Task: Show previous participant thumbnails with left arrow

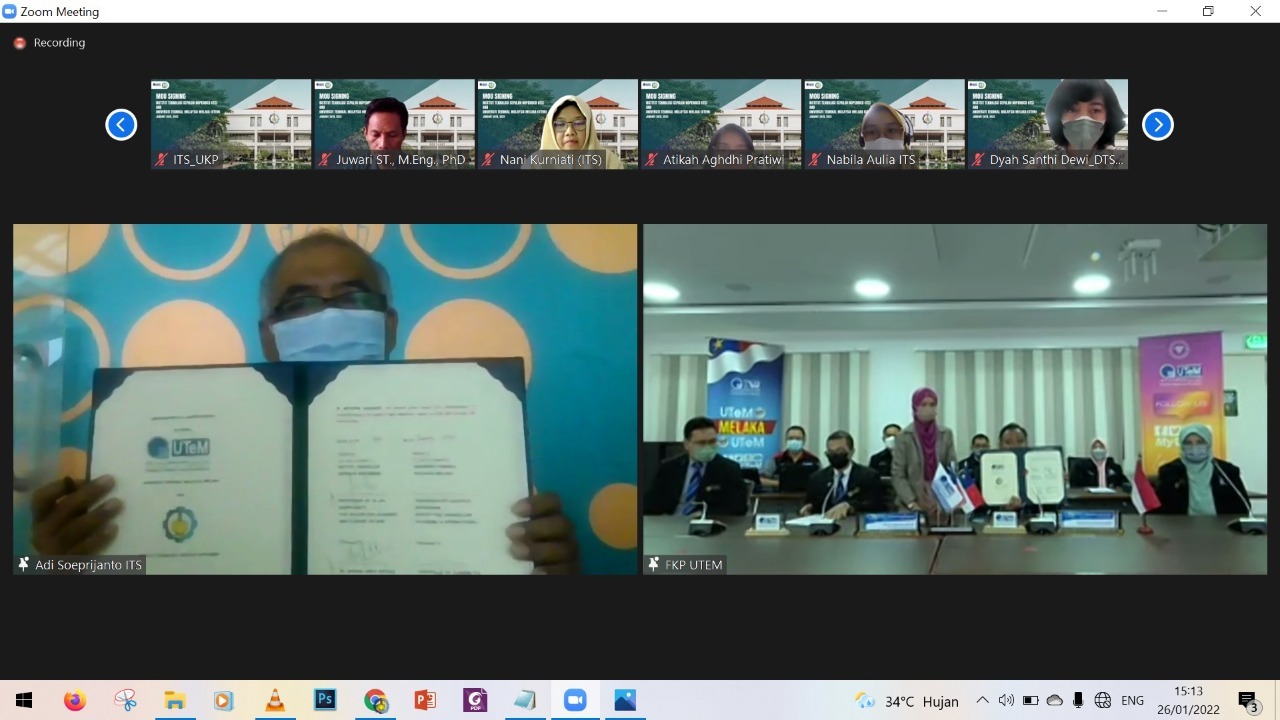Action: click(x=121, y=125)
